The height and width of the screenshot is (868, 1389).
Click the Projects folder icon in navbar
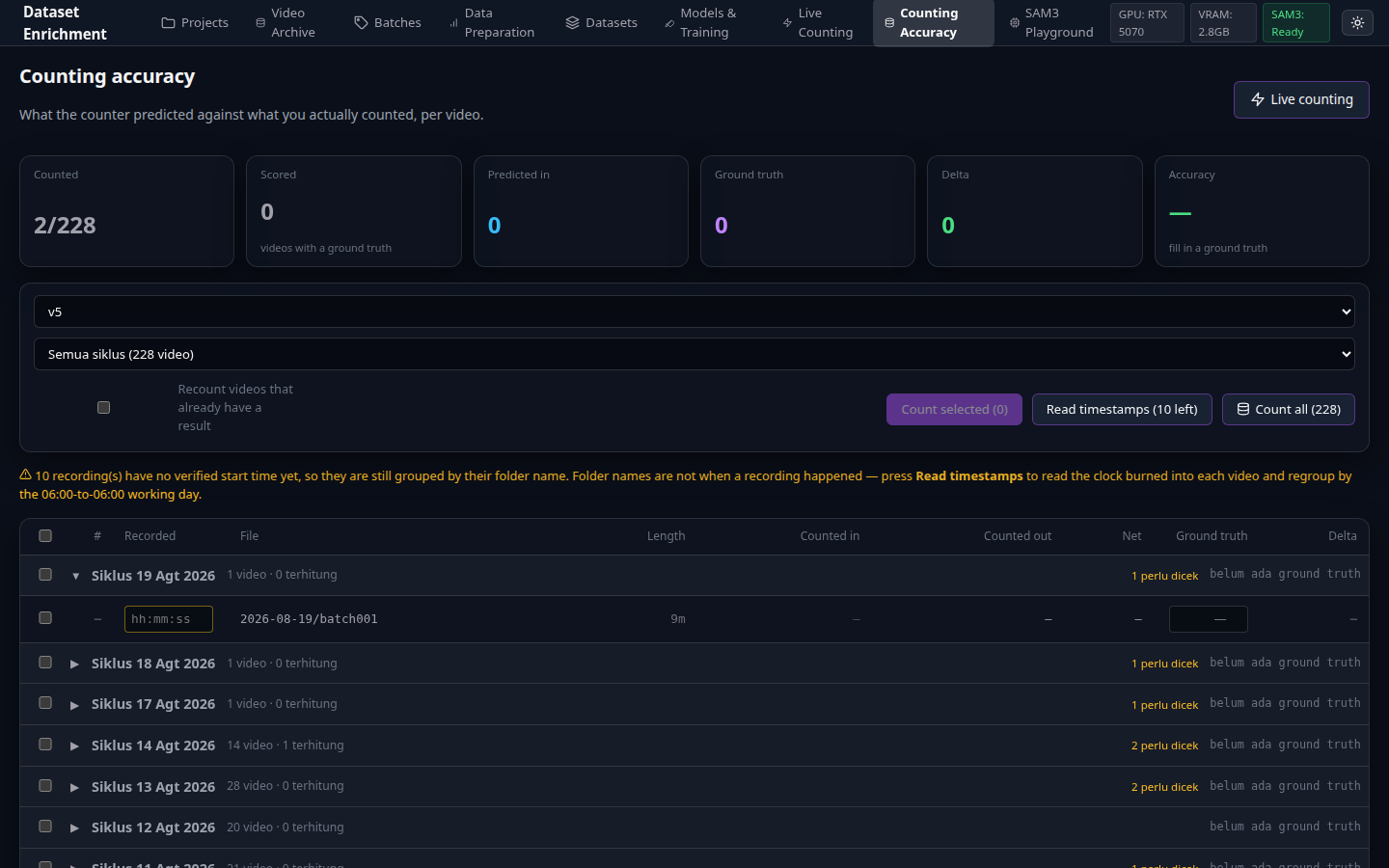pos(168,22)
